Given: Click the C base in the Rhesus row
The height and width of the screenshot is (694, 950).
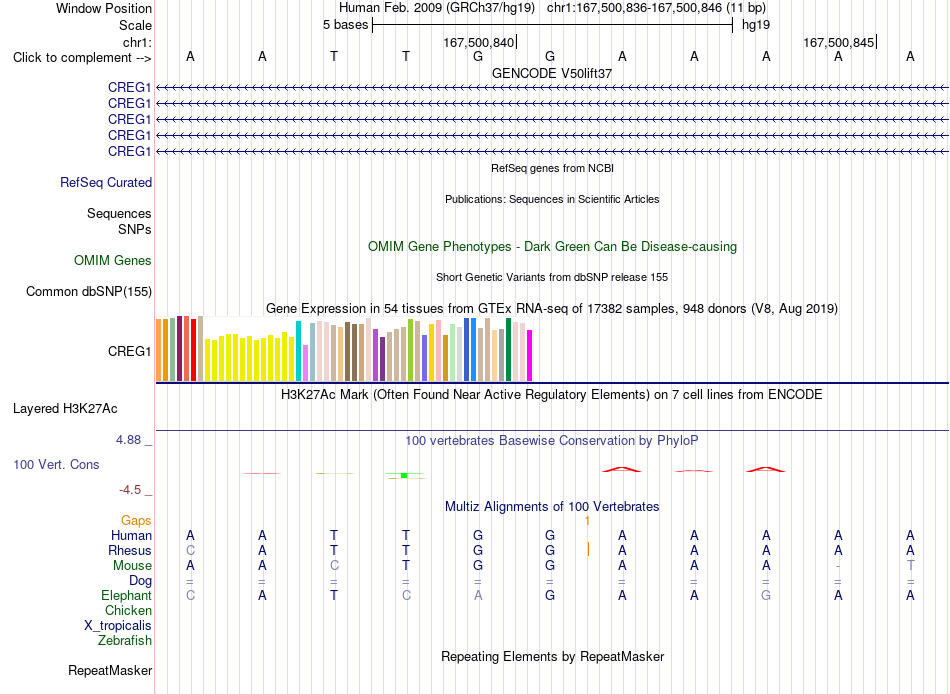Looking at the screenshot, I should [x=190, y=550].
